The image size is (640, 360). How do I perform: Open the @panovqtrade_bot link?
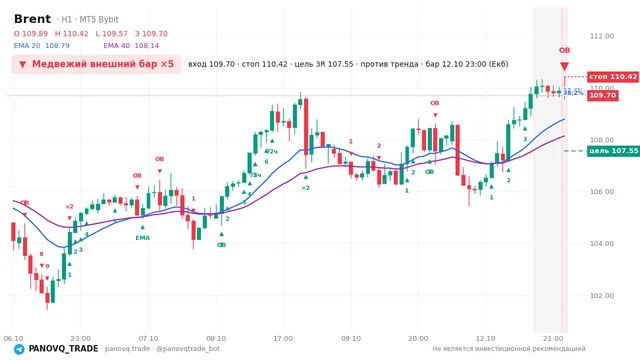pos(188,349)
